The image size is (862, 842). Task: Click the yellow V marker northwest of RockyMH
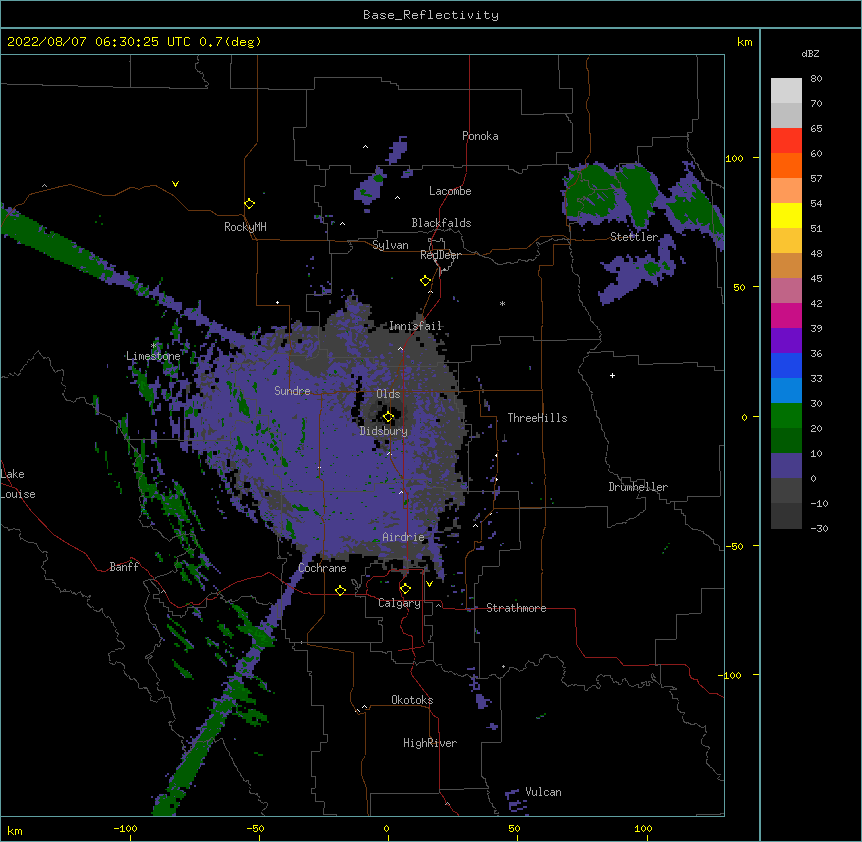(175, 184)
